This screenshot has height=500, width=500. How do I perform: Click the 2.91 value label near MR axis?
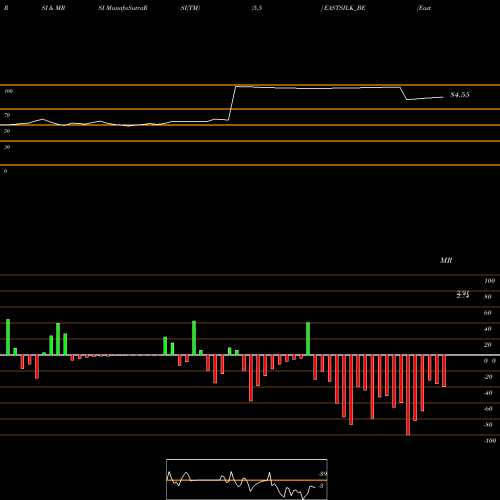(463, 292)
